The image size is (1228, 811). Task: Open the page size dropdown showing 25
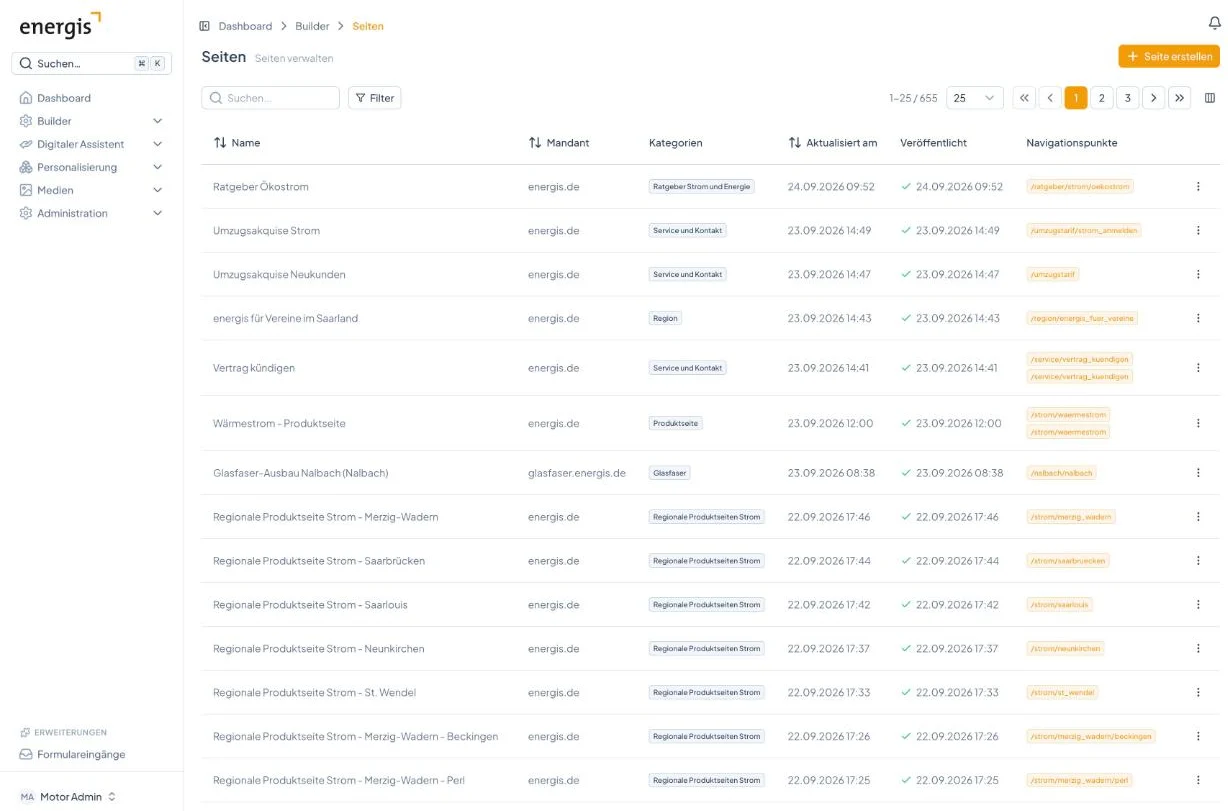coord(975,98)
